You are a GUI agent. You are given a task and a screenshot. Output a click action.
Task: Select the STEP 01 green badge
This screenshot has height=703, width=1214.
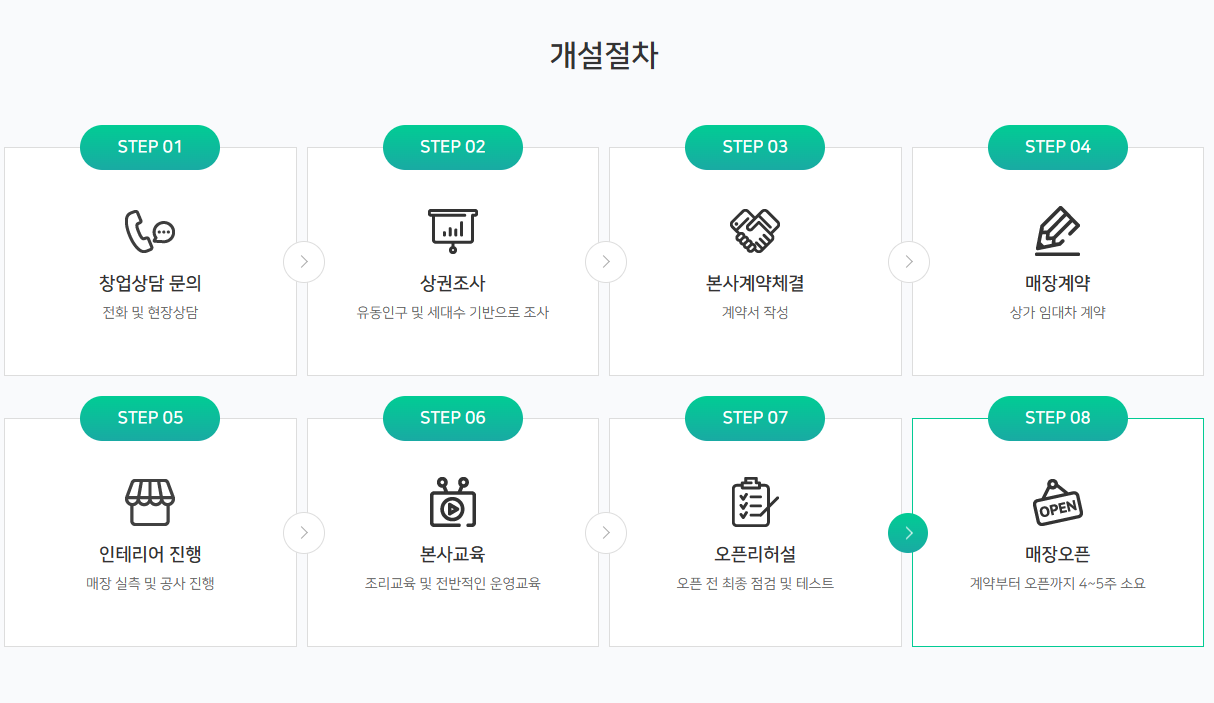click(x=150, y=147)
